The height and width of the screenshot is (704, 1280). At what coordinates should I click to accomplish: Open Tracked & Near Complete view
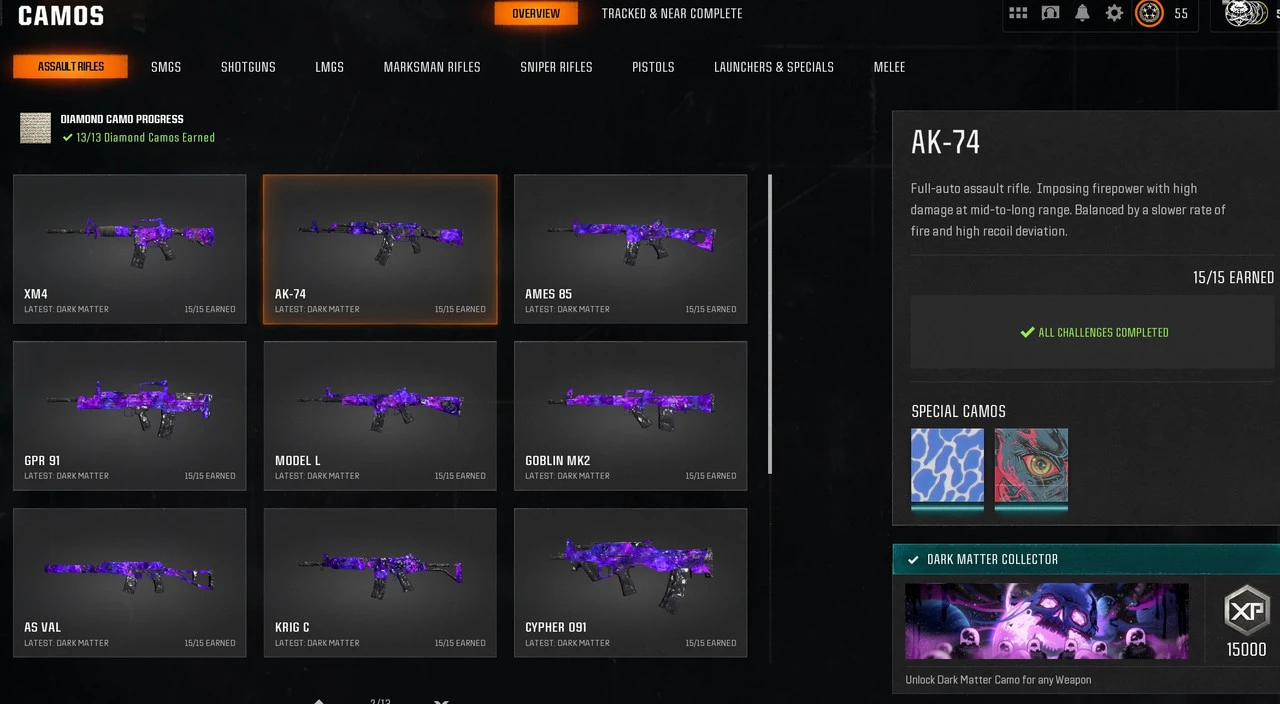click(x=672, y=14)
